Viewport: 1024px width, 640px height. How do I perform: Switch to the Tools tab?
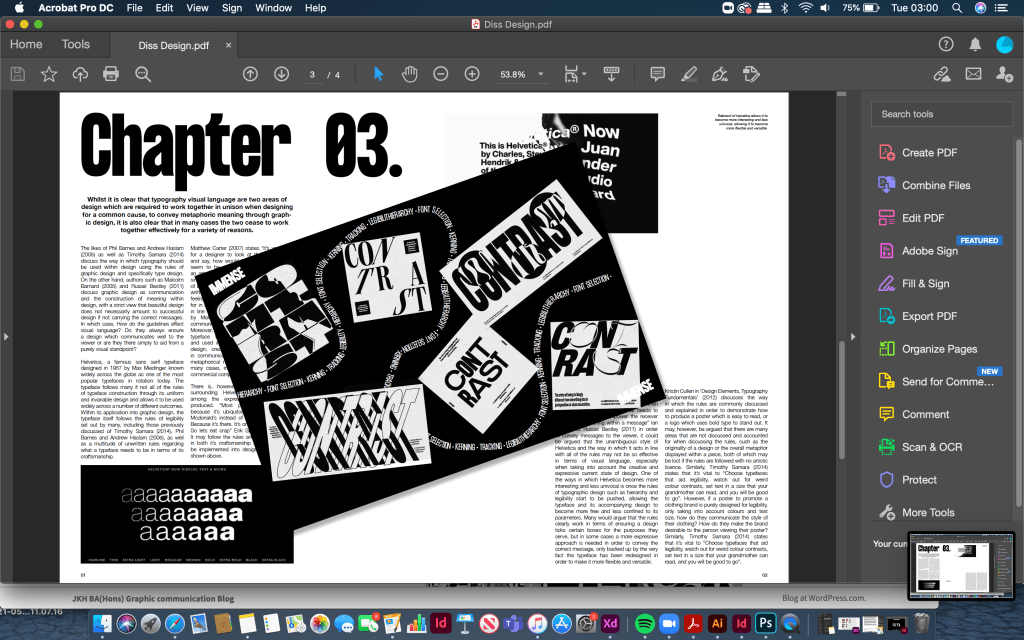76,44
